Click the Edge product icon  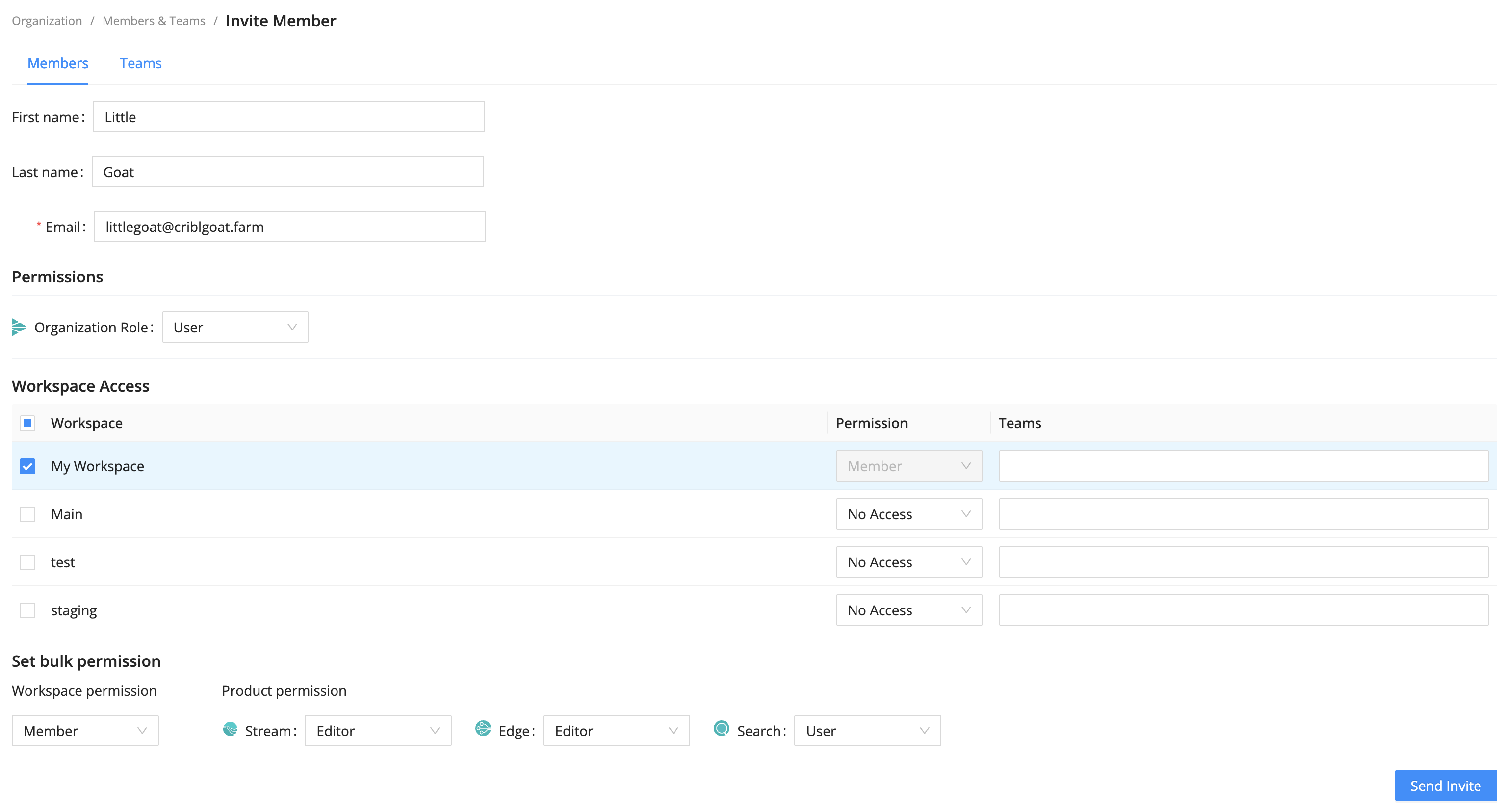click(483, 729)
